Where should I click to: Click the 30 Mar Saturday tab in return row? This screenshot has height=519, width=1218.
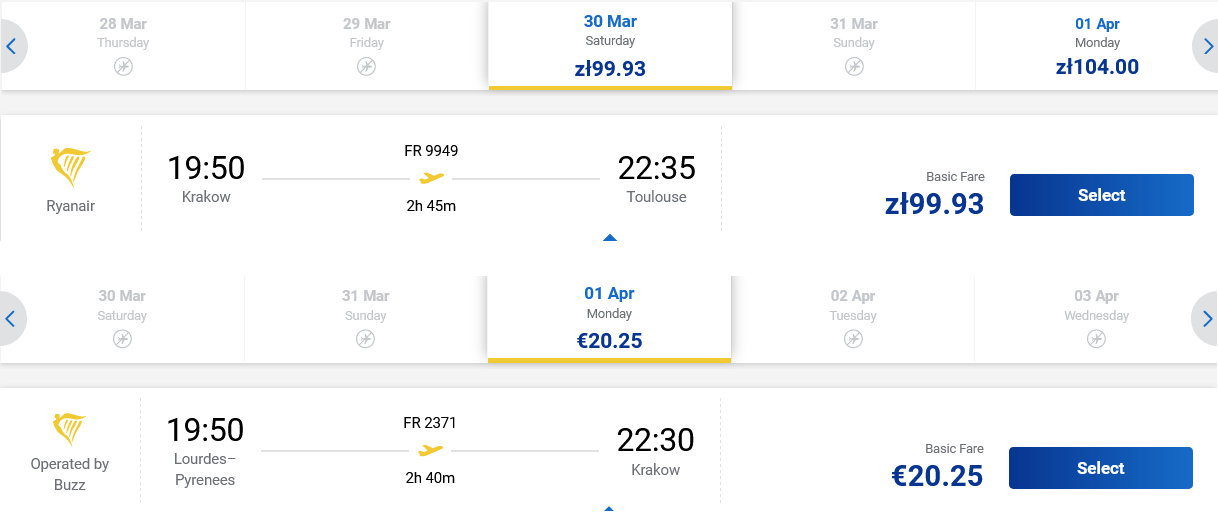pyautogui.click(x=122, y=319)
